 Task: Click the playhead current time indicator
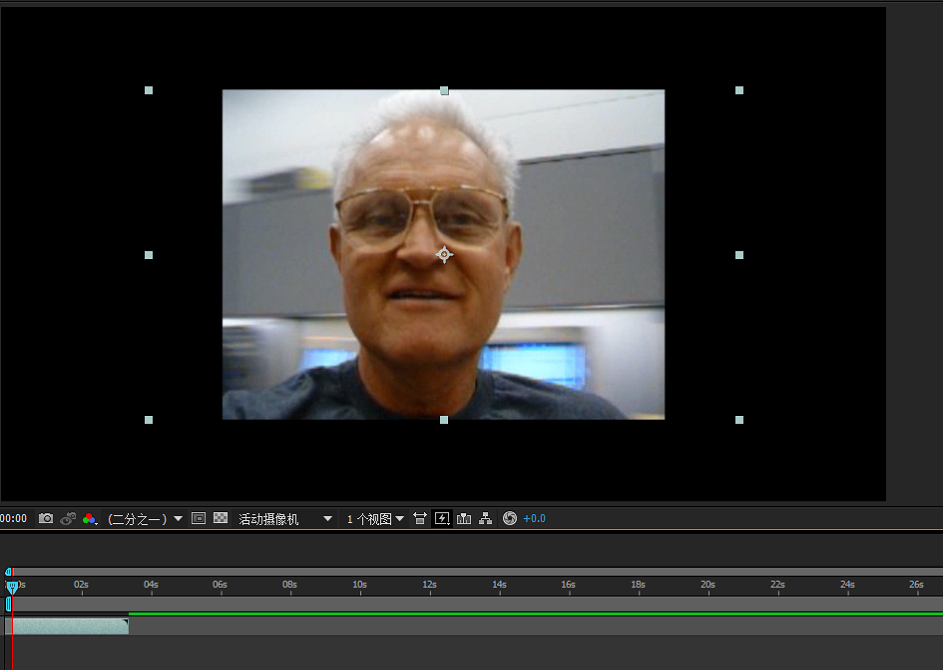point(12,587)
